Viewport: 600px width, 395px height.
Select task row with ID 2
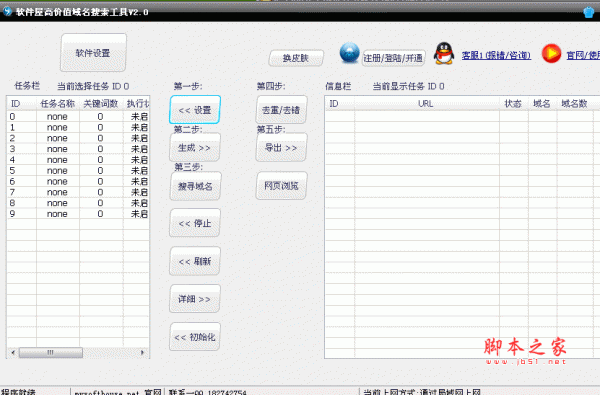(x=78, y=138)
